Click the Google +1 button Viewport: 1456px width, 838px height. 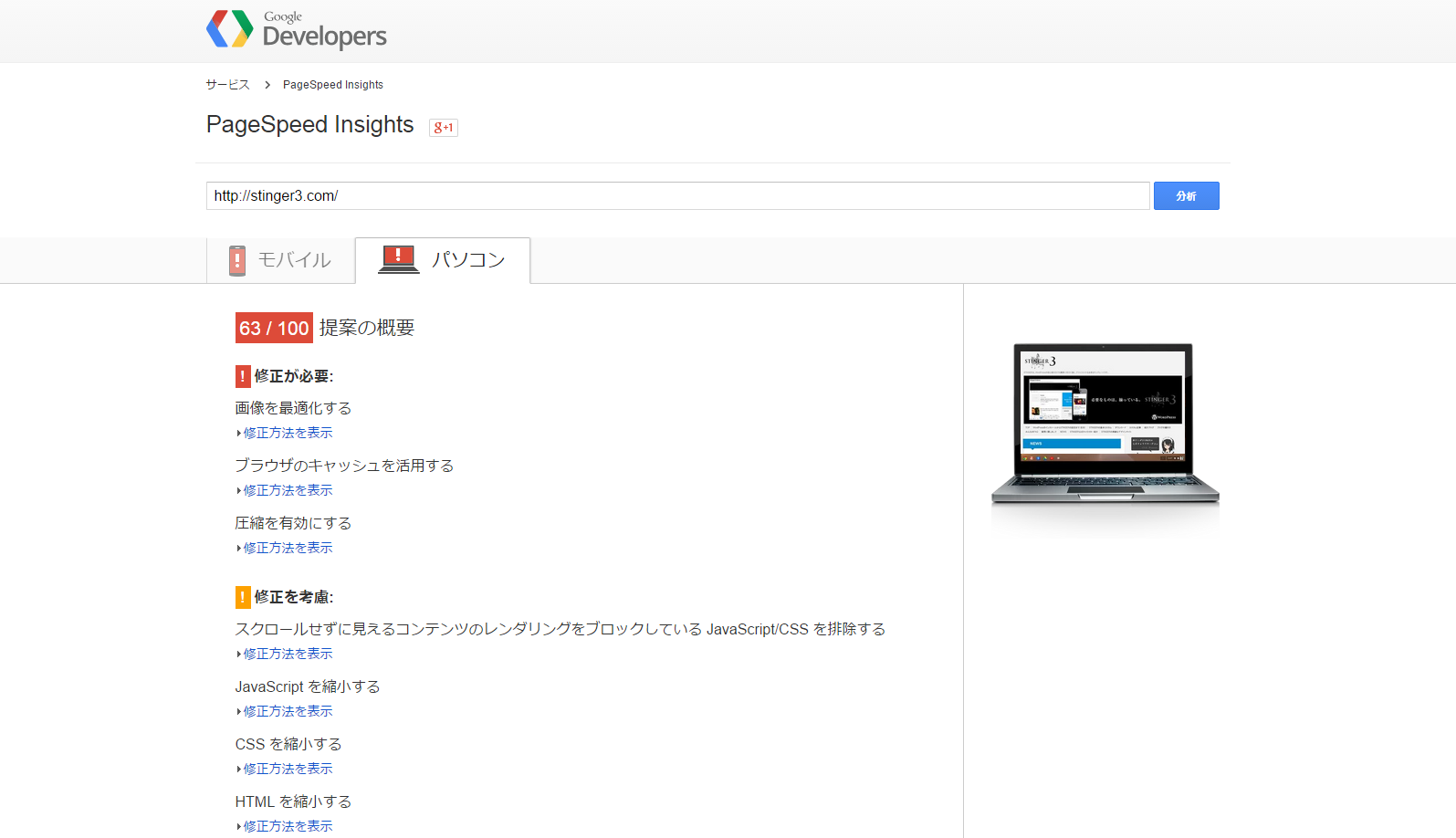tap(444, 127)
